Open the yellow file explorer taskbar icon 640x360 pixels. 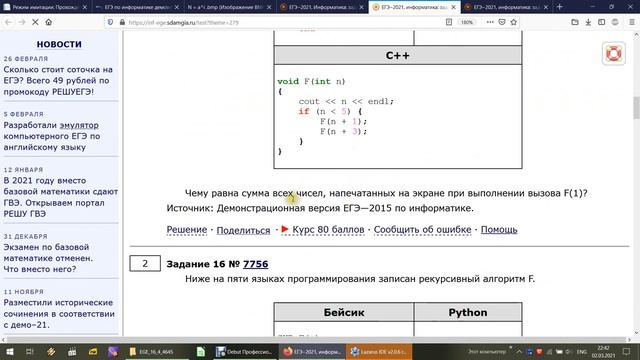click(93, 351)
